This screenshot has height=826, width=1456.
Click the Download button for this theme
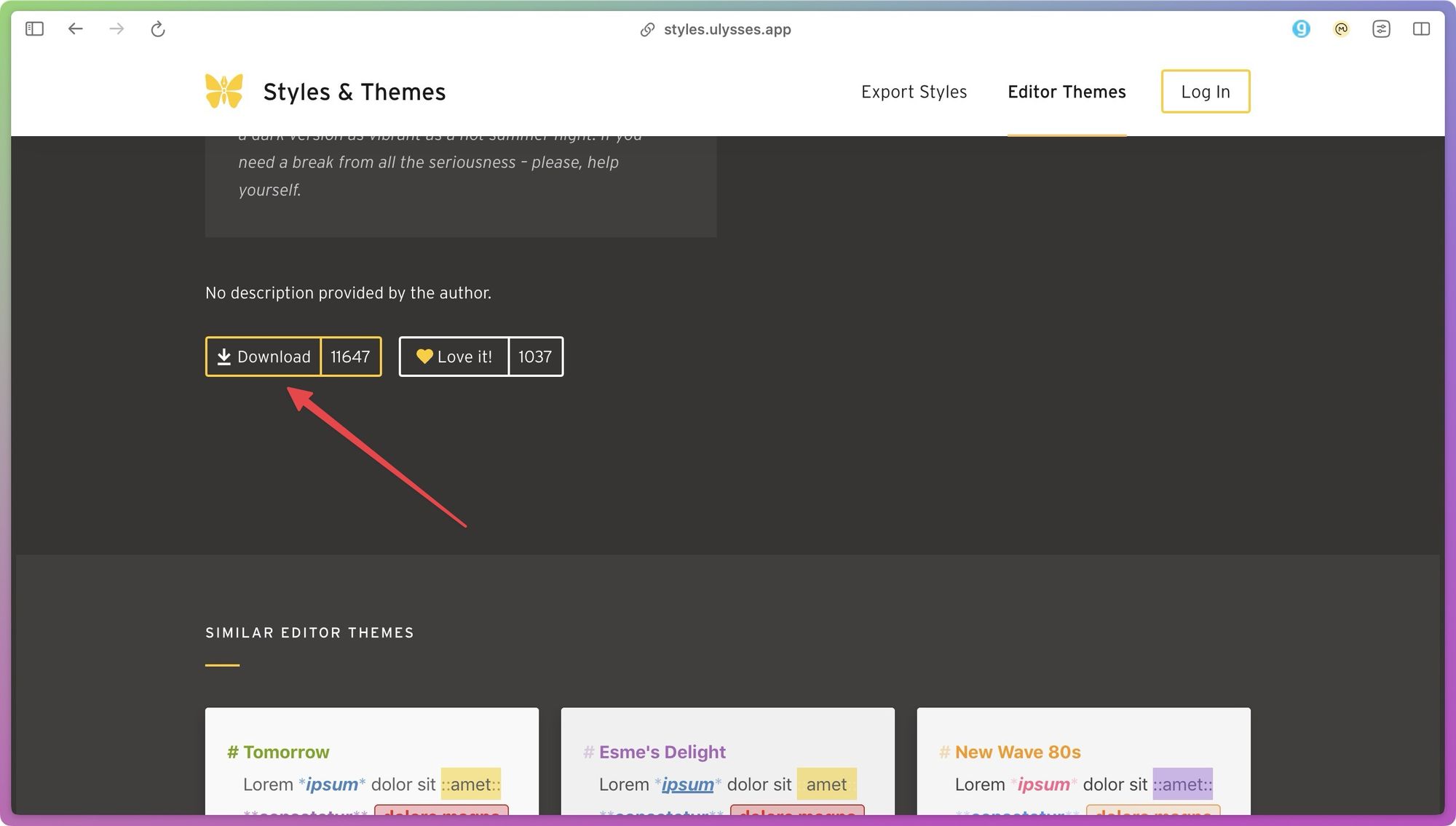pos(263,356)
